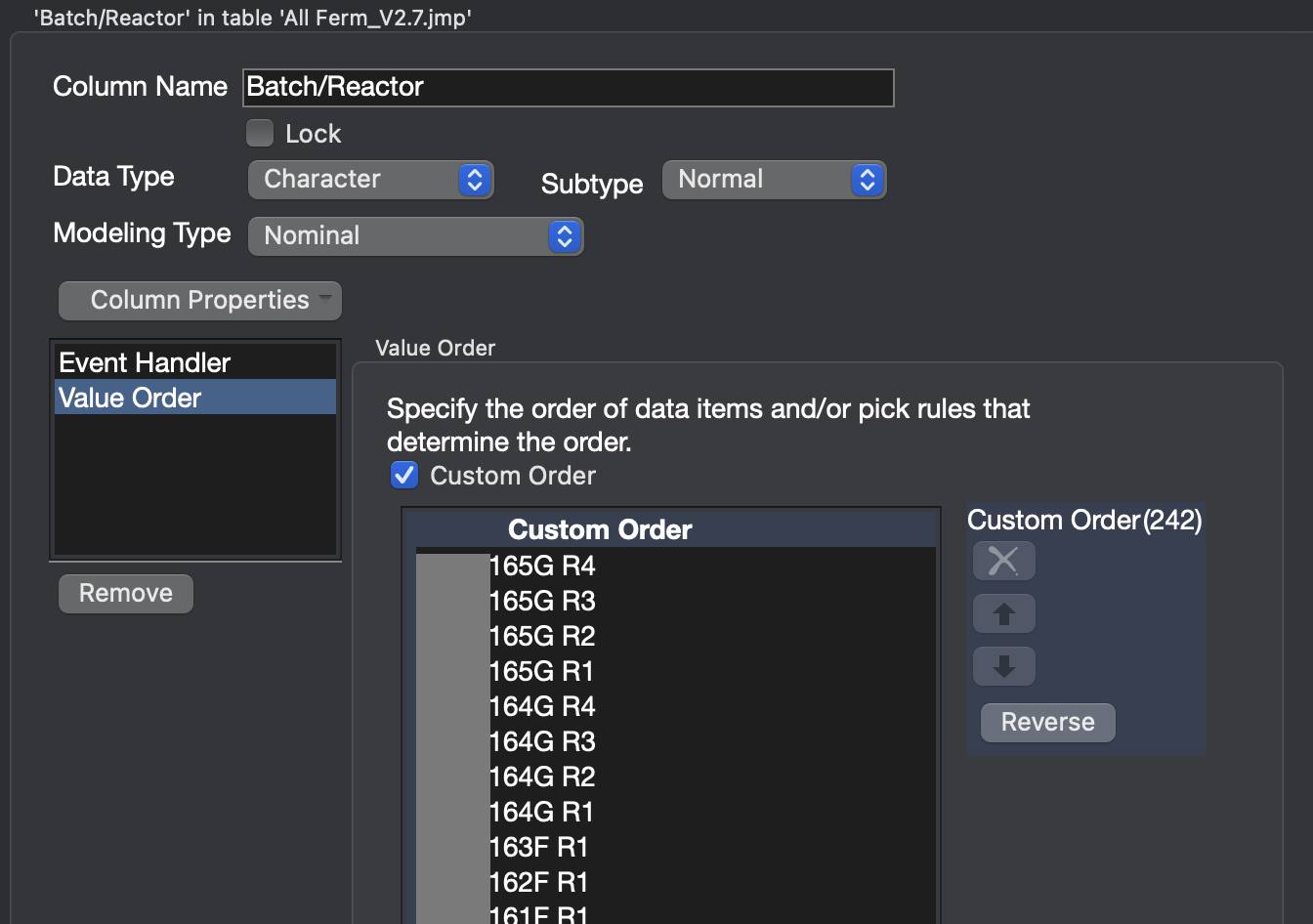Image resolution: width=1313 pixels, height=924 pixels.
Task: Click the Remove button below the properties list
Action: pyautogui.click(x=125, y=593)
